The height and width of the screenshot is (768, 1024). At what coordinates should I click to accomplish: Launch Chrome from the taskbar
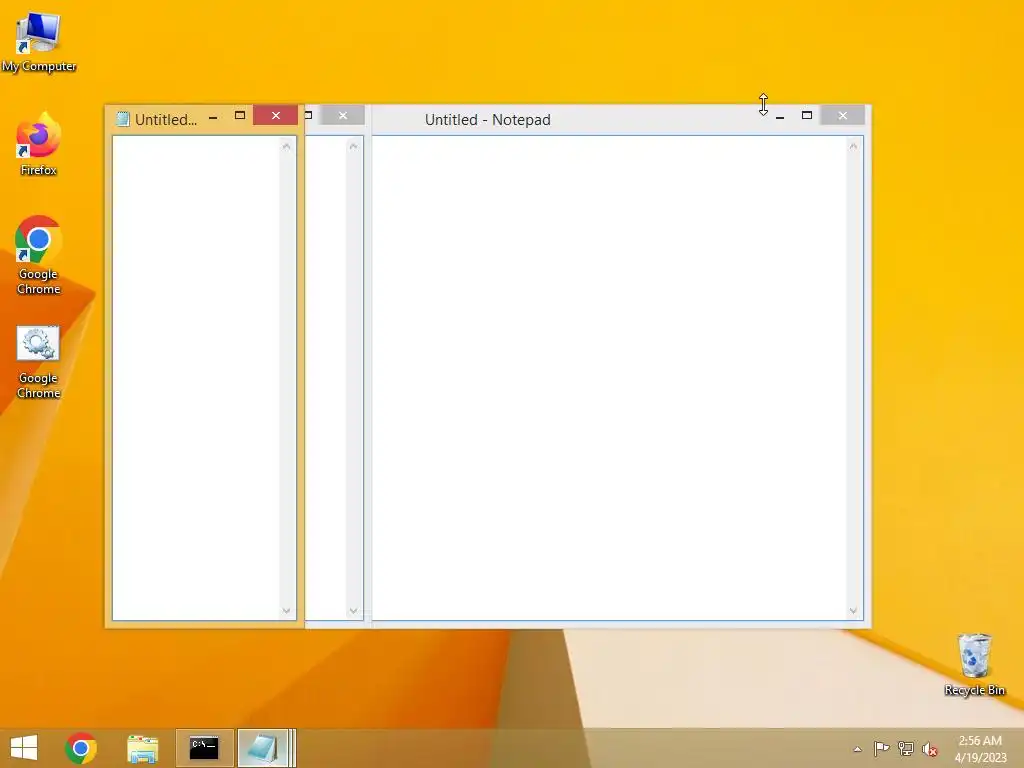point(81,748)
